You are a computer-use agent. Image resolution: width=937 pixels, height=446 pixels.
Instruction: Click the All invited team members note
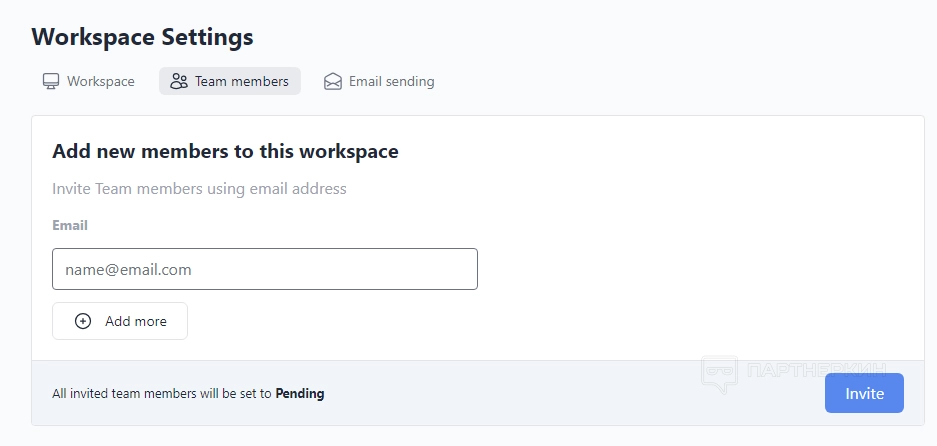coord(160,393)
